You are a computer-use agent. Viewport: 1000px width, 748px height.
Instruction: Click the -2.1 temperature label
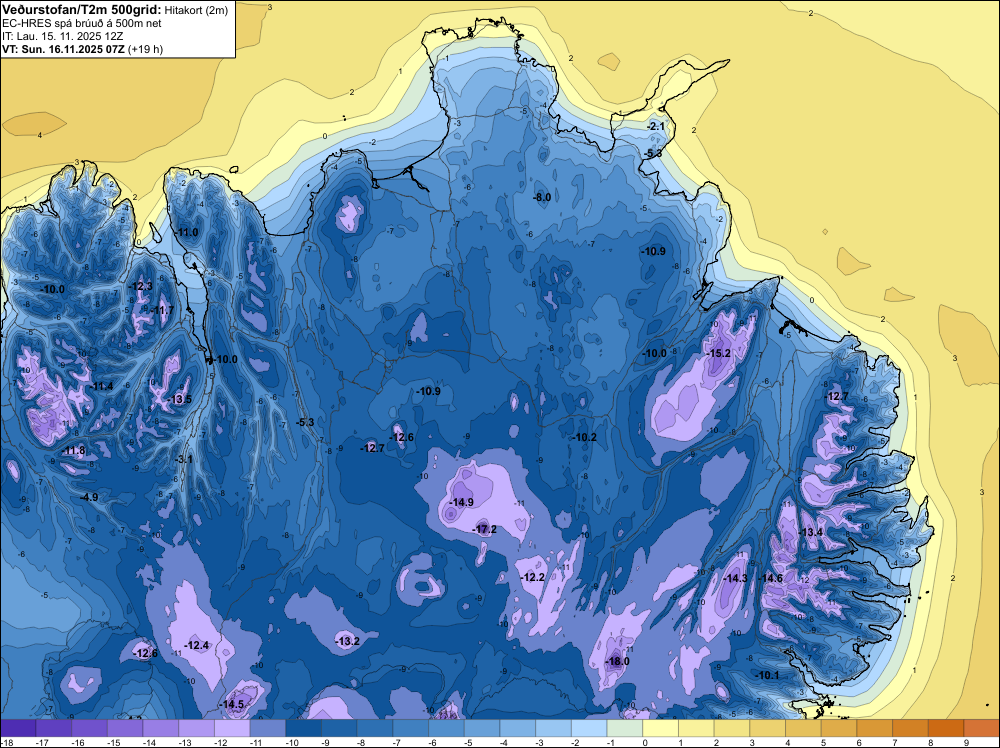(656, 126)
